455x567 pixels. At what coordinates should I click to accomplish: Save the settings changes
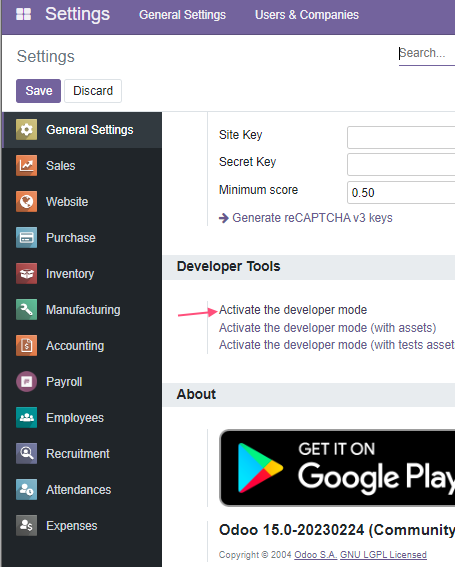coord(38,91)
